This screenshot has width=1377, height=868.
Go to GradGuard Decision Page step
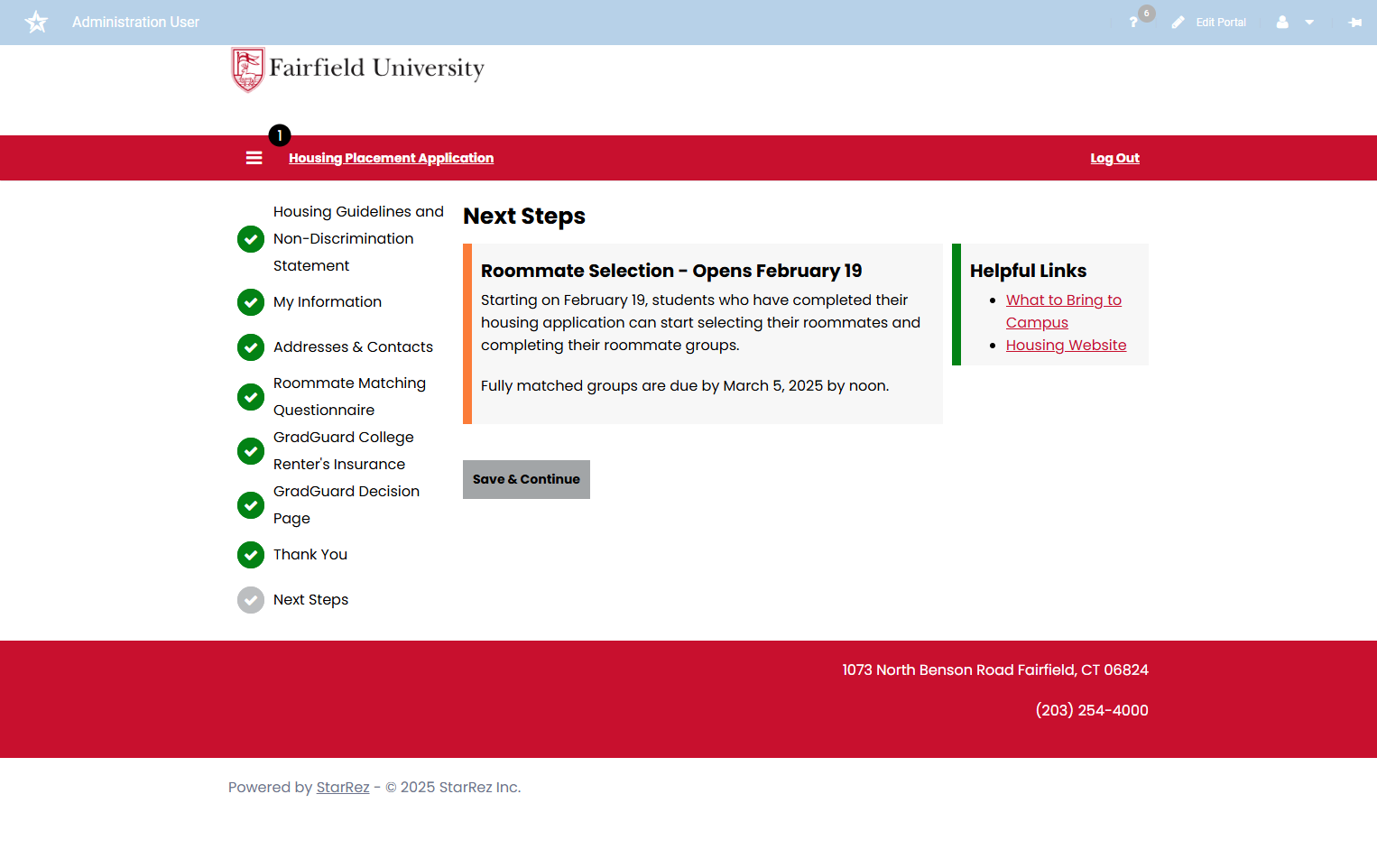[347, 505]
